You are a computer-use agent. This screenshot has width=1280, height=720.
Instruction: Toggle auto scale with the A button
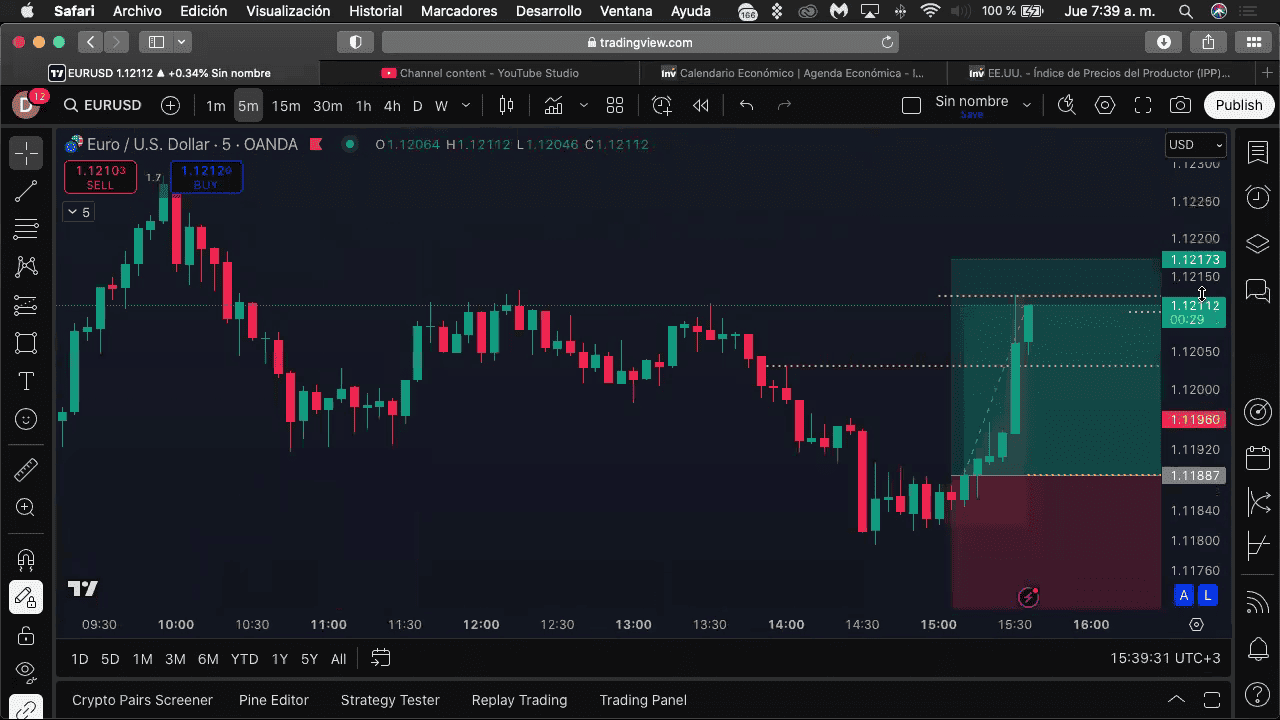click(1184, 596)
